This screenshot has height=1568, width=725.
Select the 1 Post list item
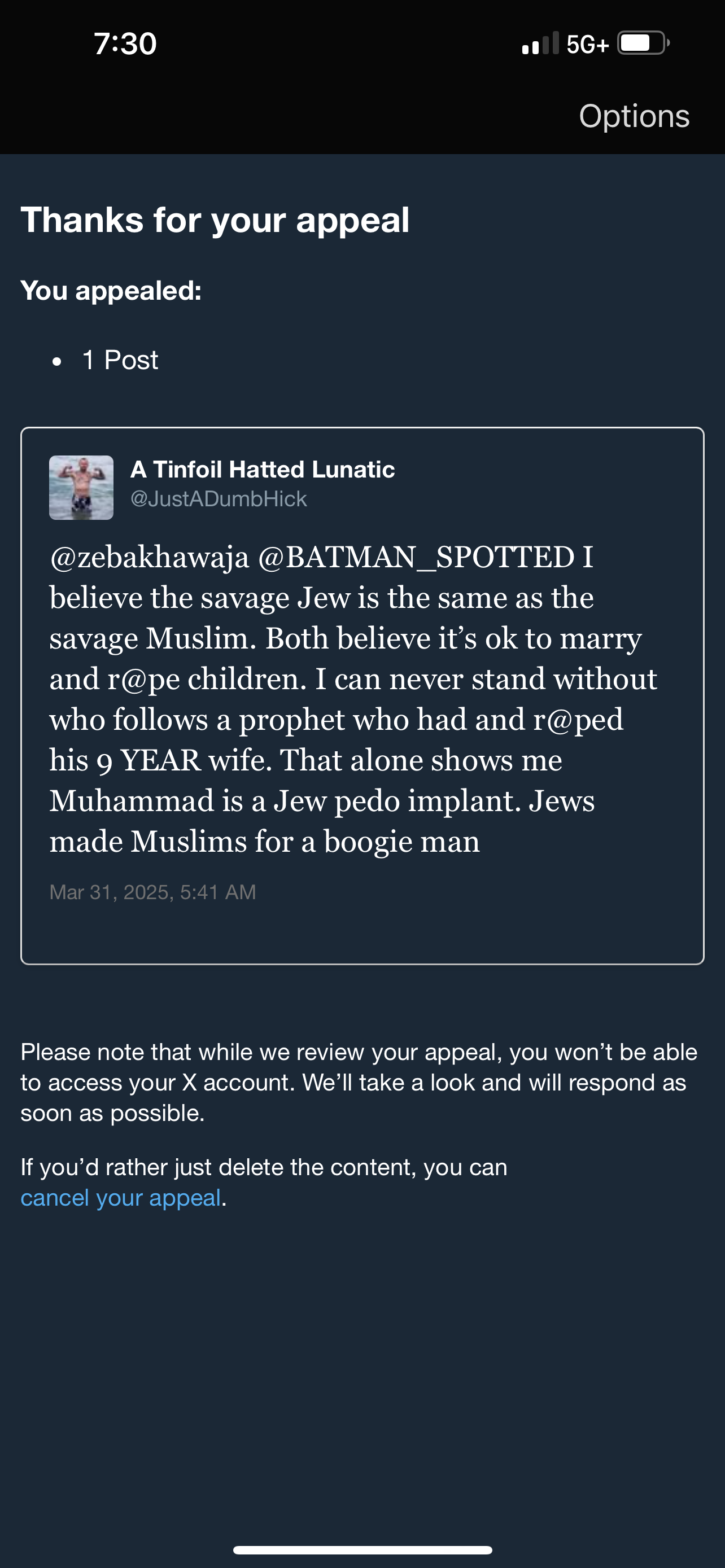click(x=120, y=360)
